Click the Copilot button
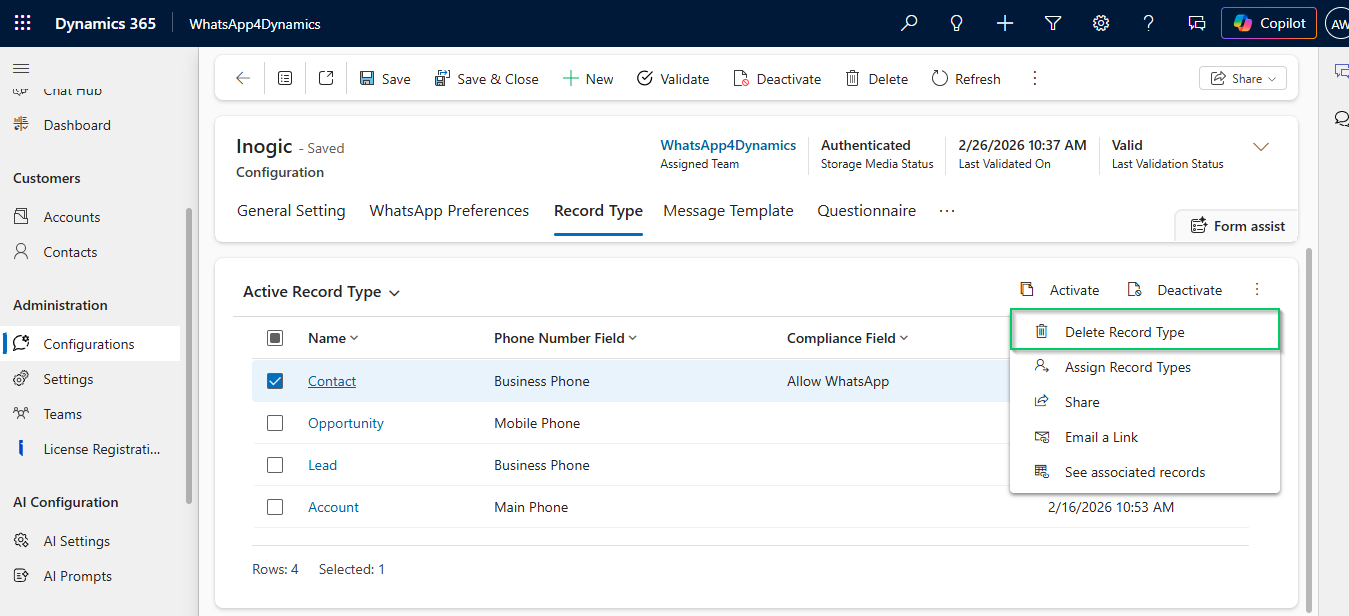The height and width of the screenshot is (616, 1349). (1269, 23)
